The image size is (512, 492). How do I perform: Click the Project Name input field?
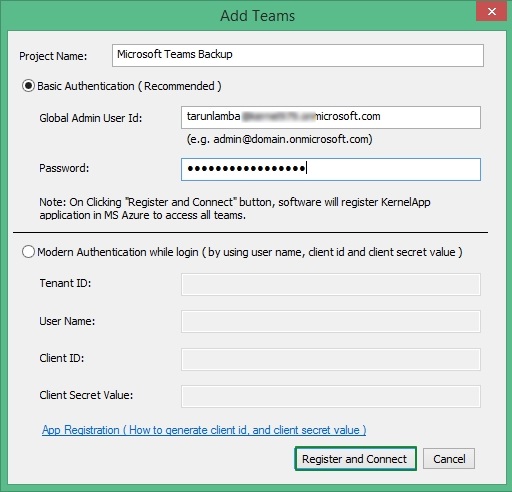click(x=298, y=55)
